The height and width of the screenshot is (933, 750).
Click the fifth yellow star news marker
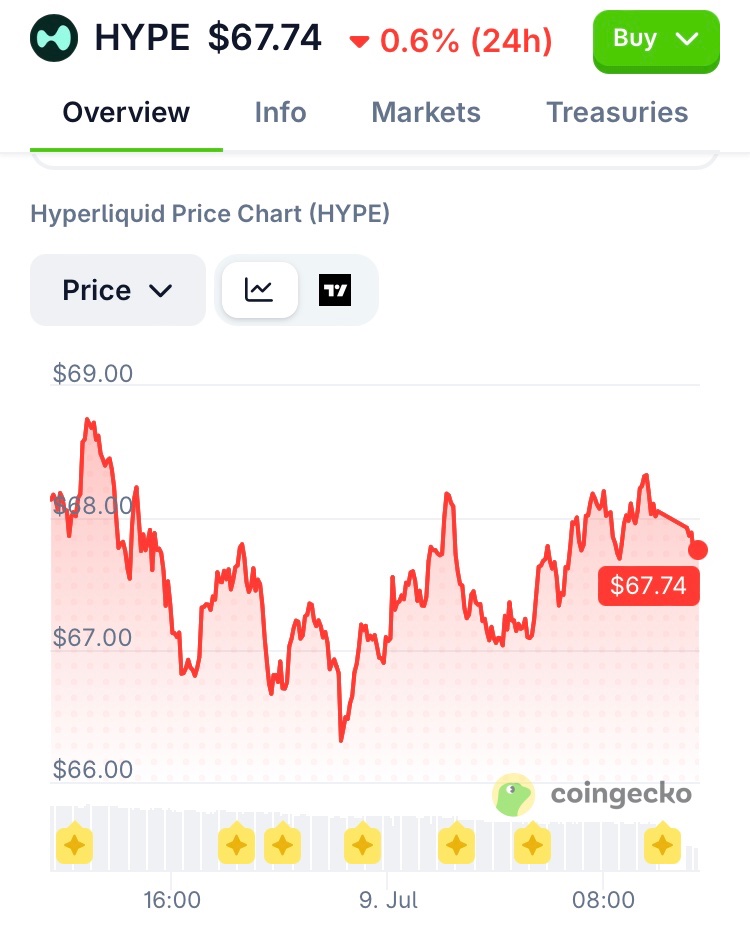(x=457, y=843)
